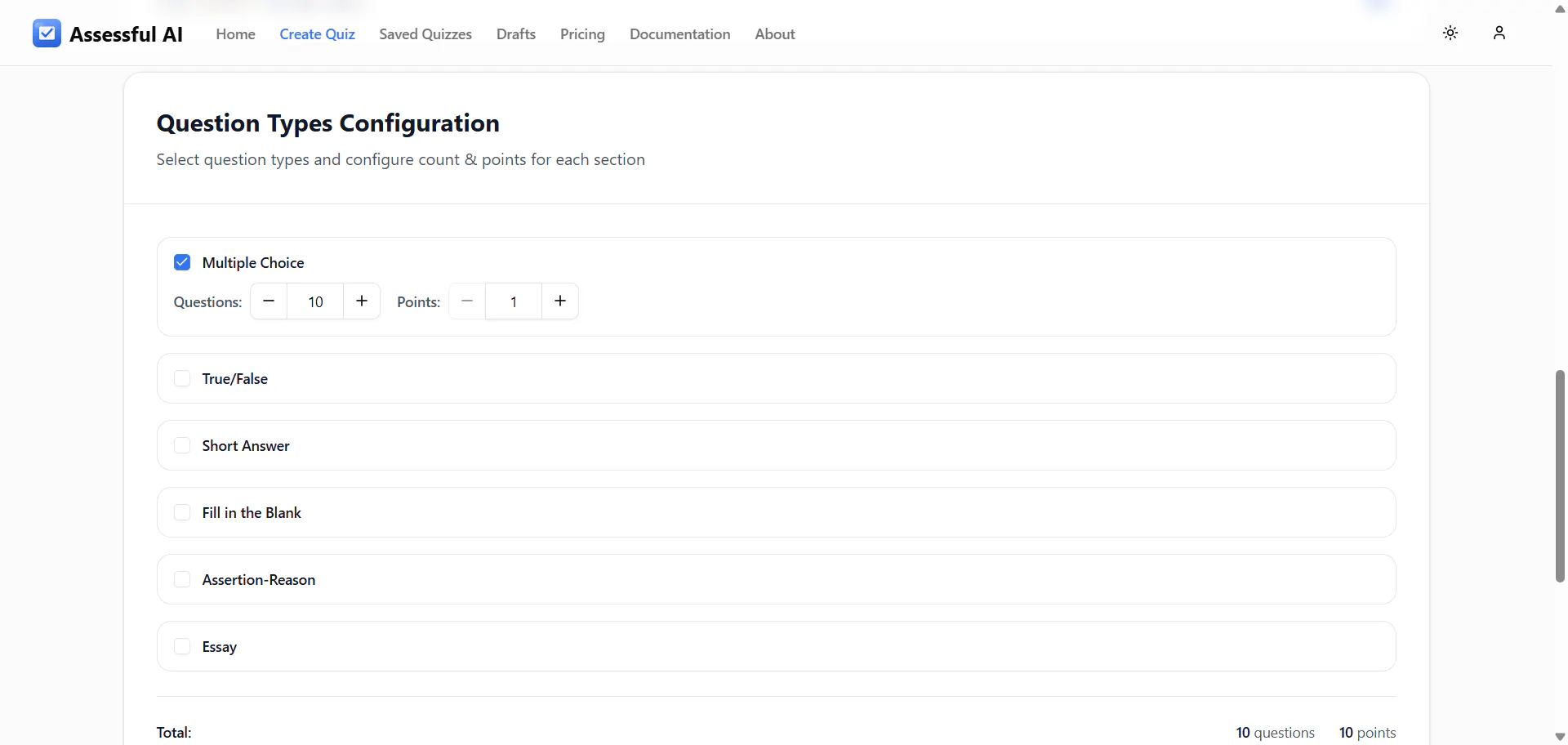Viewport: 1568px width, 745px height.
Task: Click the Essay label text
Action: click(220, 647)
